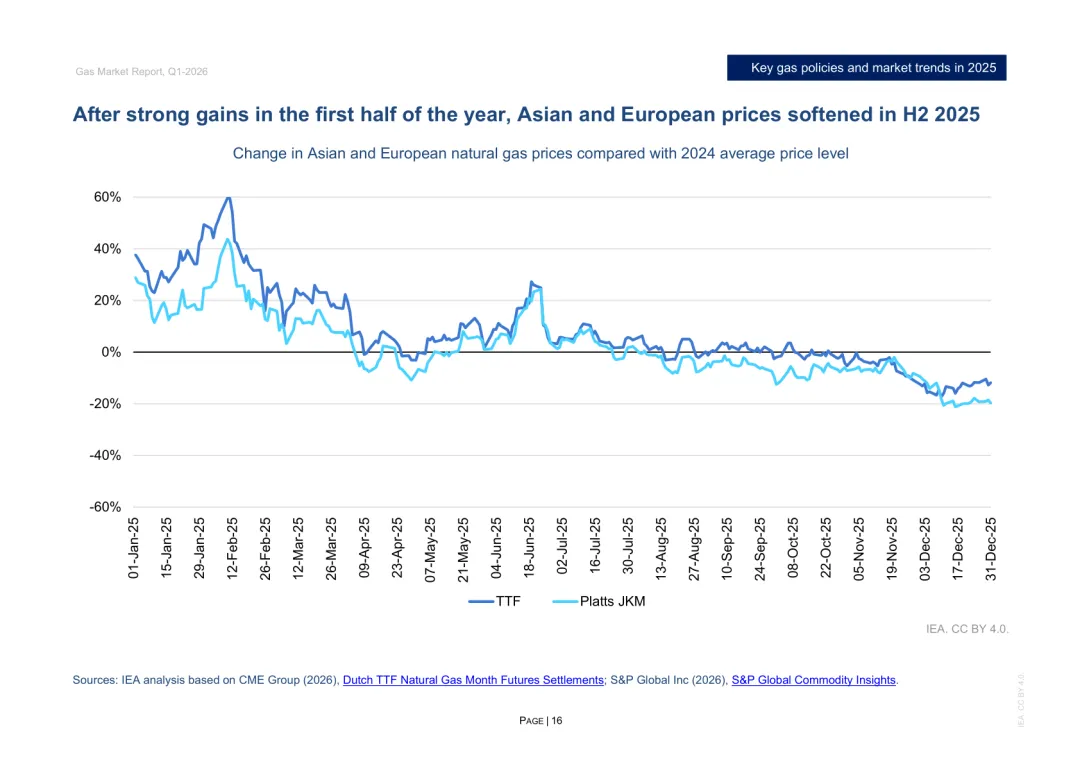1080x764 pixels.
Task: Click the Platts JKM legend line swatch
Action: [x=565, y=601]
